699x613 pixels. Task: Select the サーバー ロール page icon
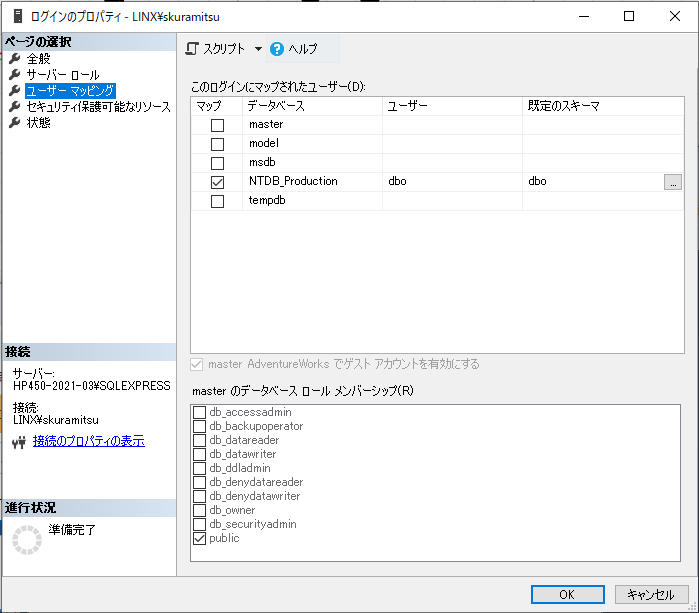point(15,75)
